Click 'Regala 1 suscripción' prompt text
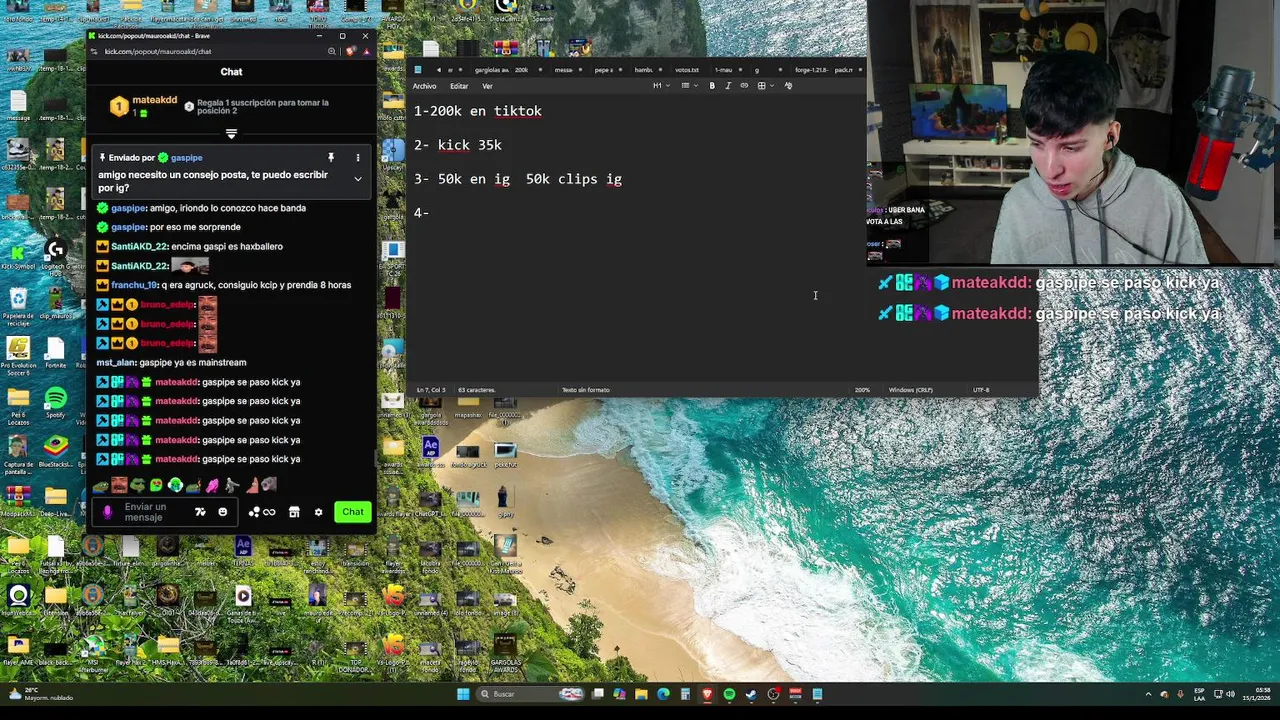 coord(262,107)
